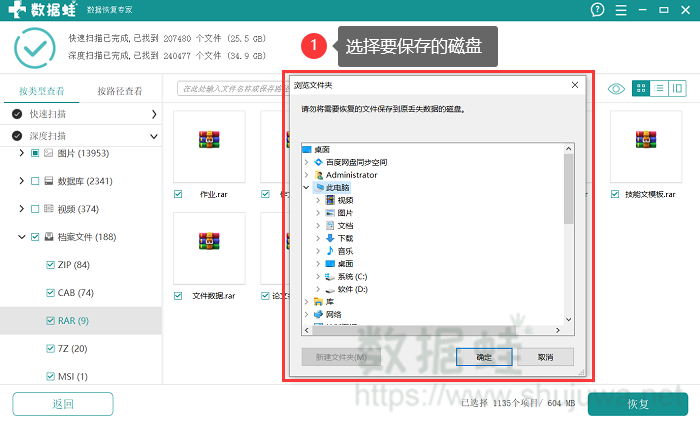The width and height of the screenshot is (700, 428).
Task: Switch to grid thumbnail view
Action: (x=641, y=88)
